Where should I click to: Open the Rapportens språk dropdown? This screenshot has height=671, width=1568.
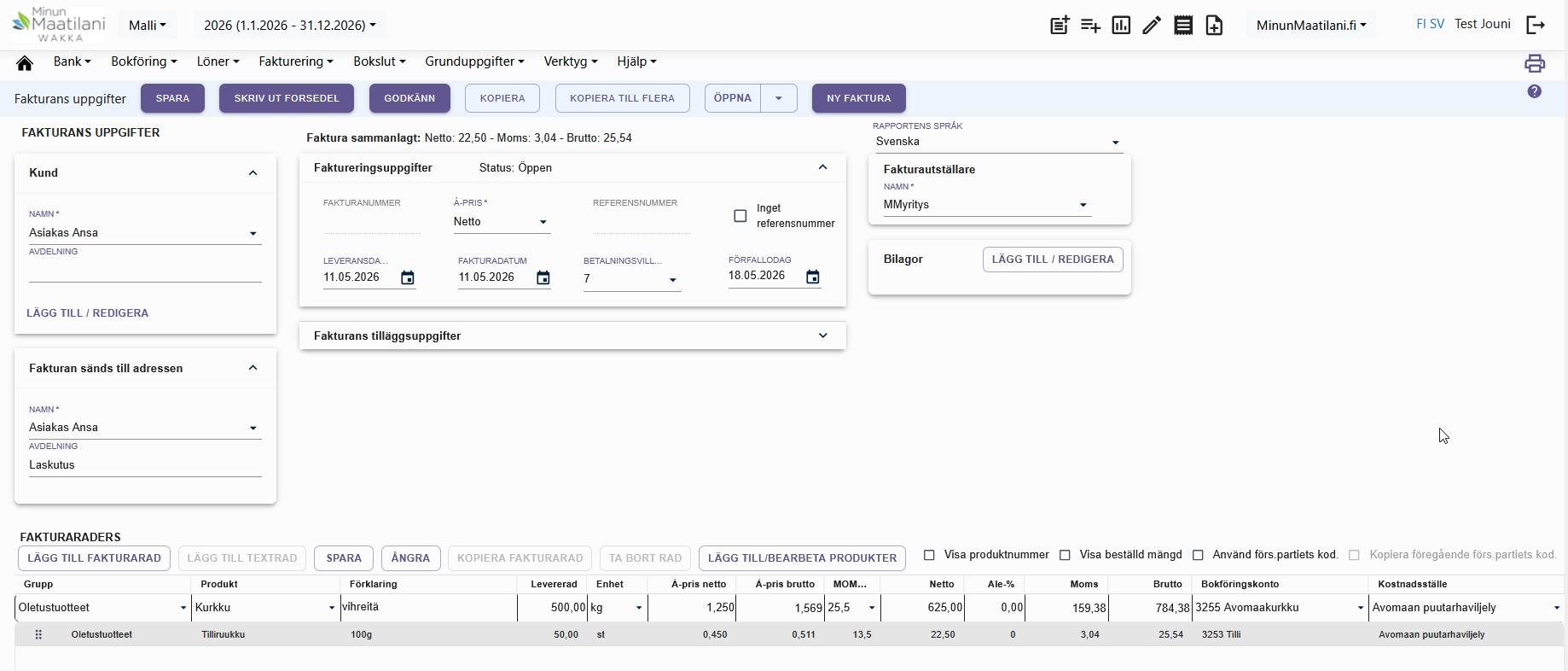point(997,142)
